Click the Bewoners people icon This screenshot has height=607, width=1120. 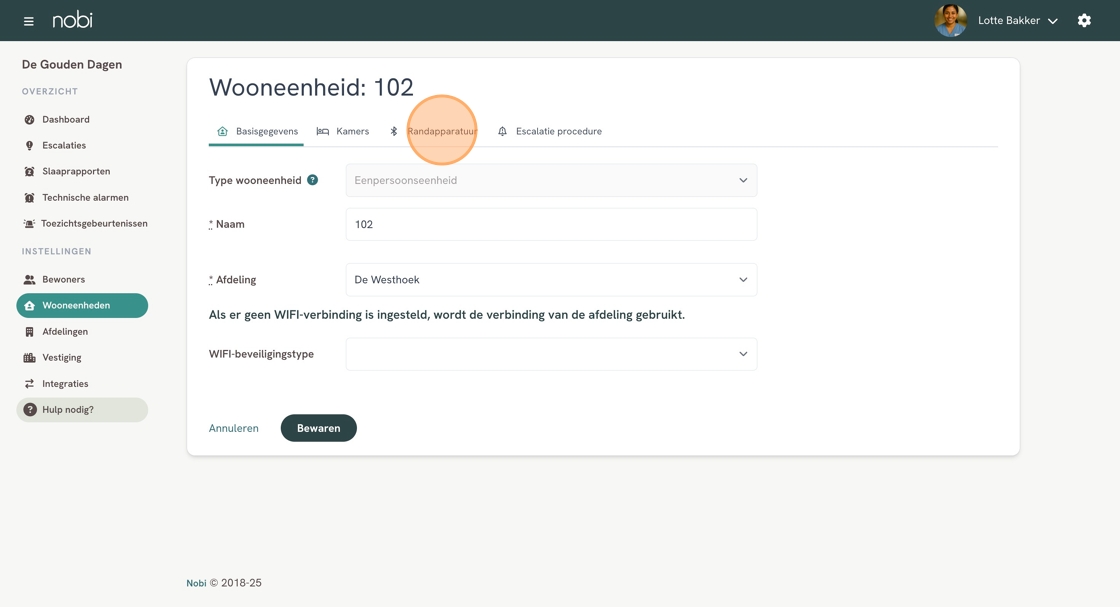[x=29, y=280]
